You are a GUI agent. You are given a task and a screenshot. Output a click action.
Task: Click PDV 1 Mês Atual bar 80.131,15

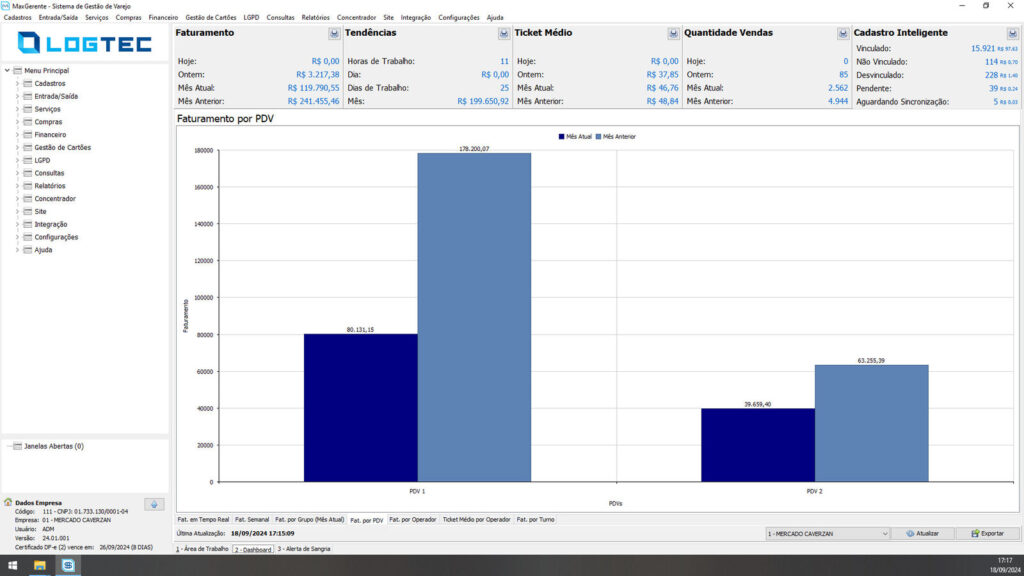pyautogui.click(x=360, y=408)
